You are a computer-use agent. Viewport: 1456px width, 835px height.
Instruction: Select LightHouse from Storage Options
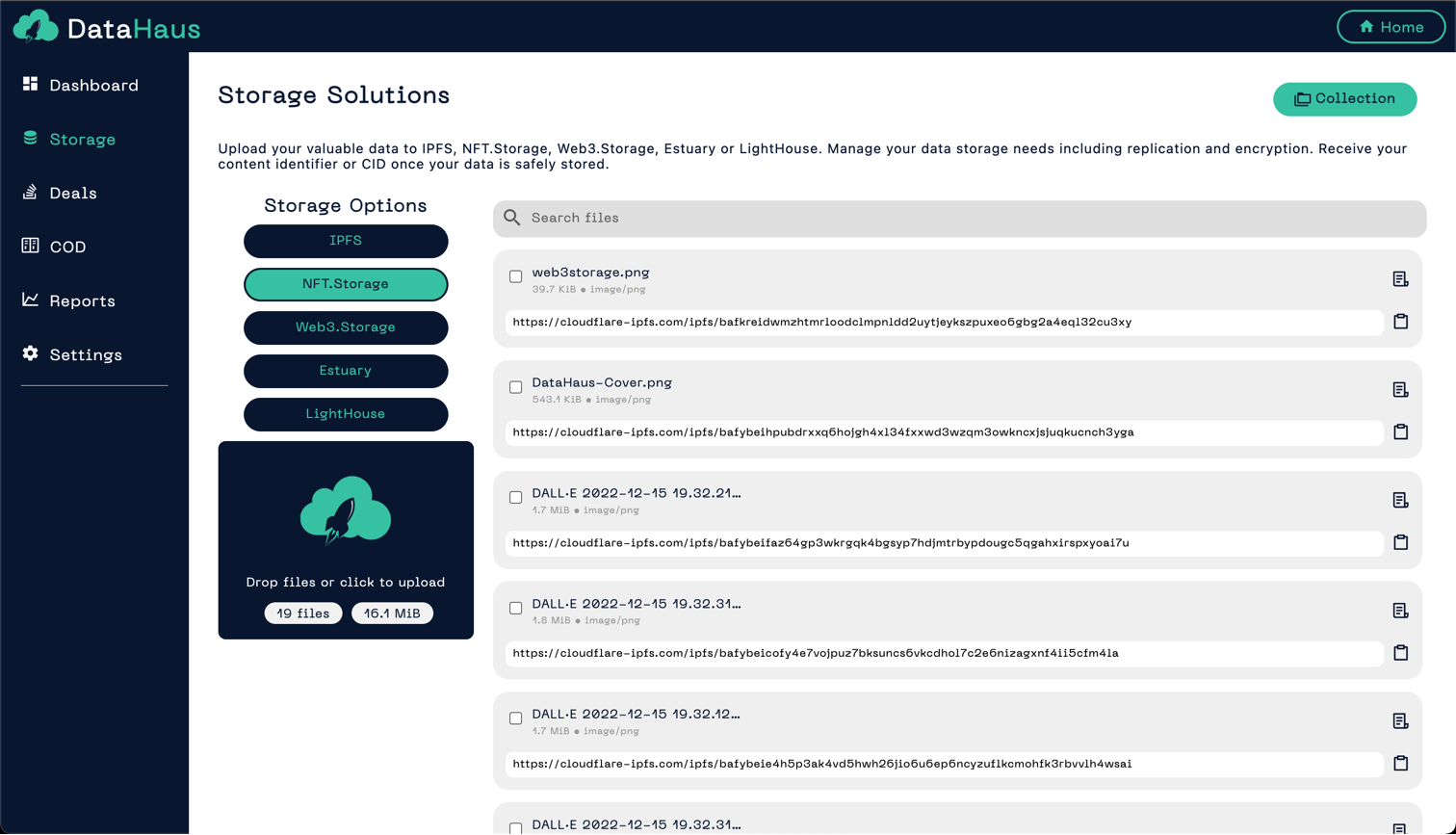(x=346, y=414)
